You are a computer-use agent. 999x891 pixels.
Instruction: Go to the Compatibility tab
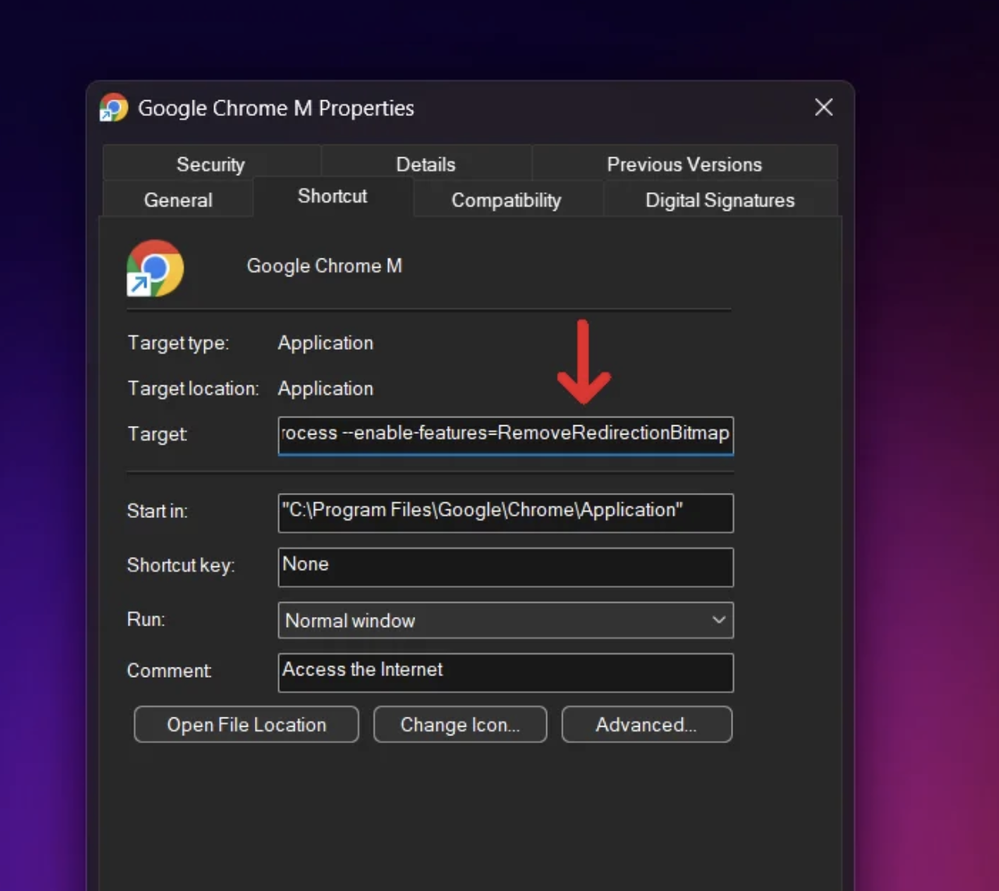[x=507, y=199]
